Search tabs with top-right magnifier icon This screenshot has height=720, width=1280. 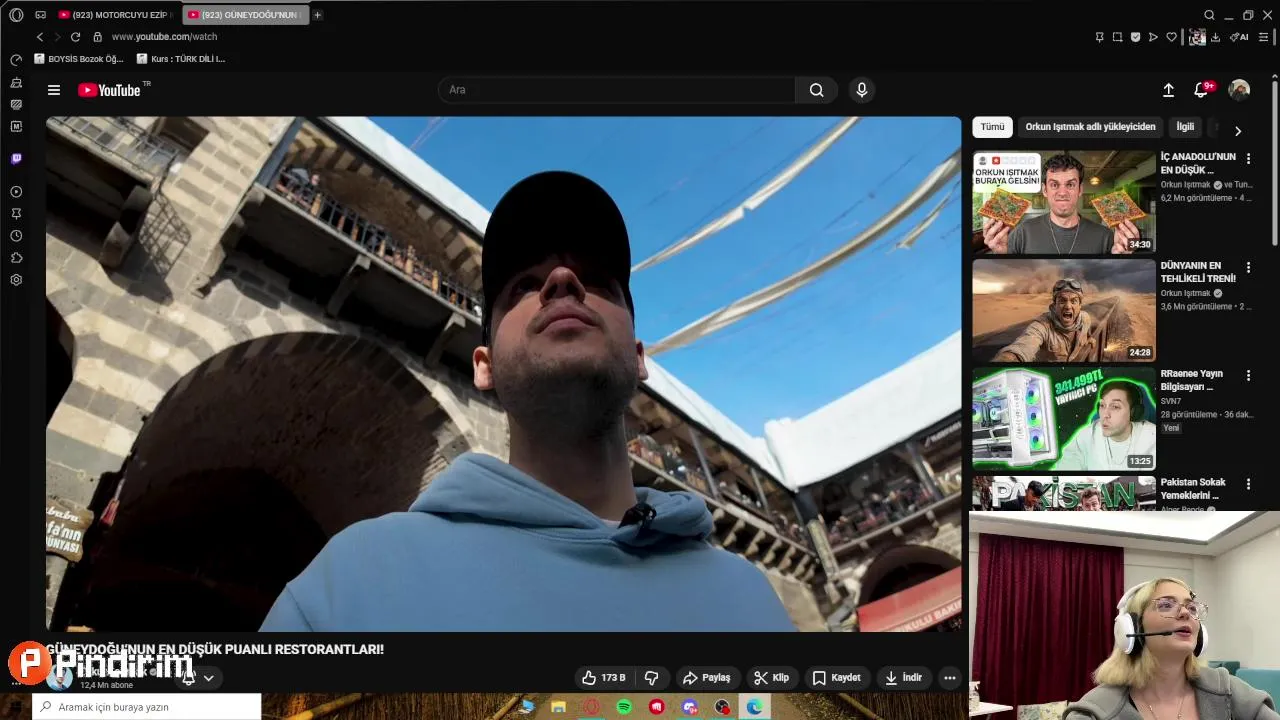click(1209, 15)
